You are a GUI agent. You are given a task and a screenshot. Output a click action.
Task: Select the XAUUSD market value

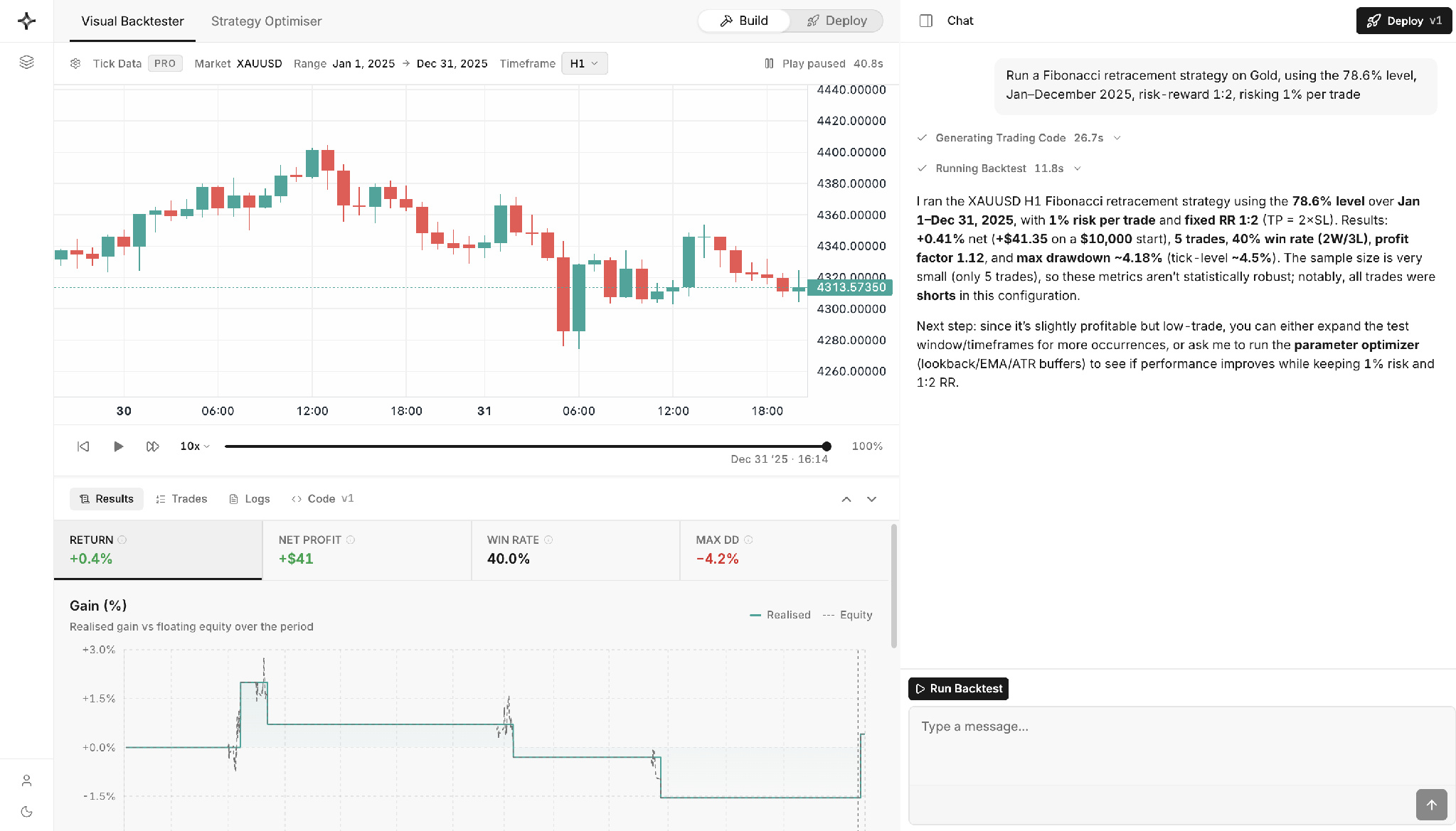click(260, 63)
